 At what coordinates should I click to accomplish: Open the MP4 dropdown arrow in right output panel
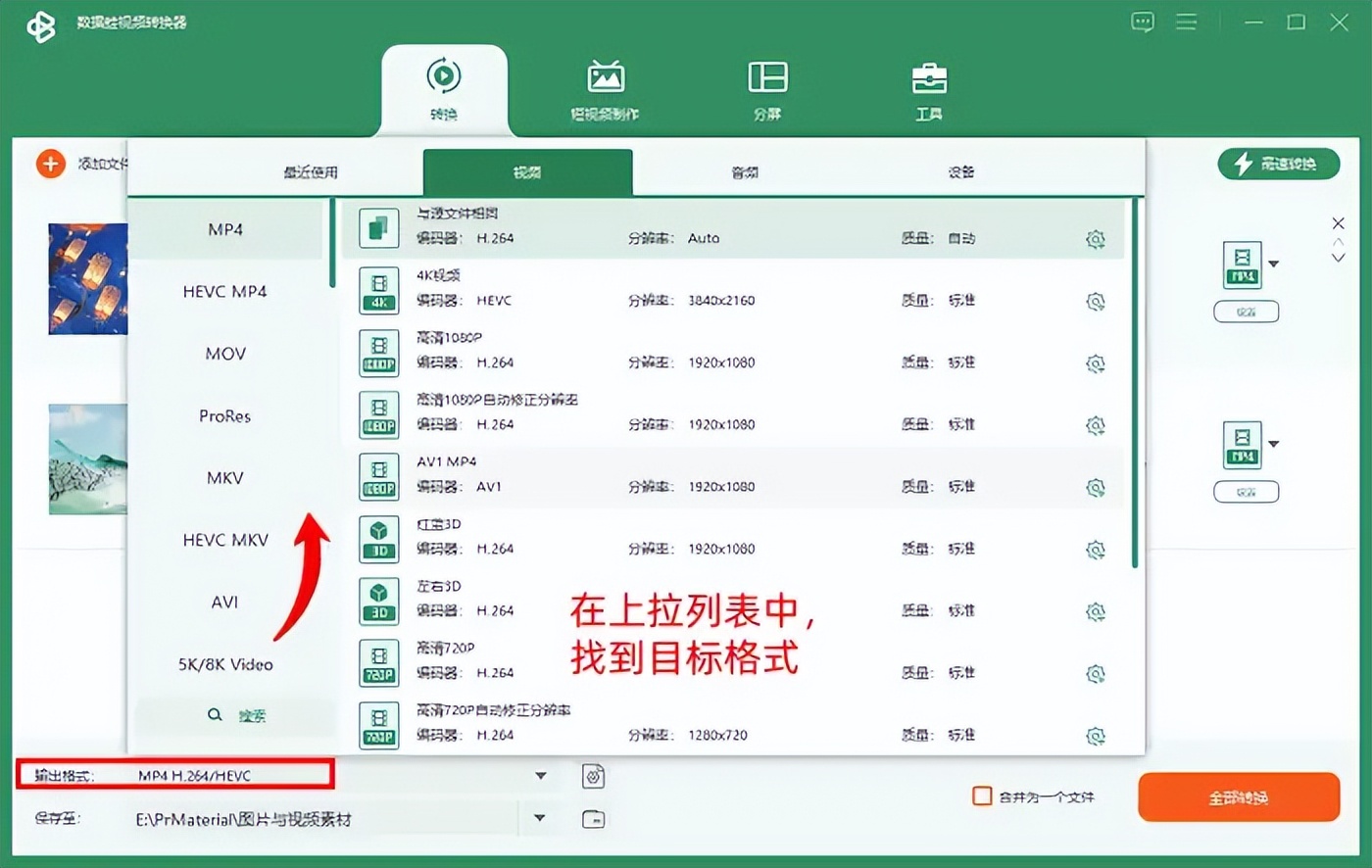tap(1274, 265)
